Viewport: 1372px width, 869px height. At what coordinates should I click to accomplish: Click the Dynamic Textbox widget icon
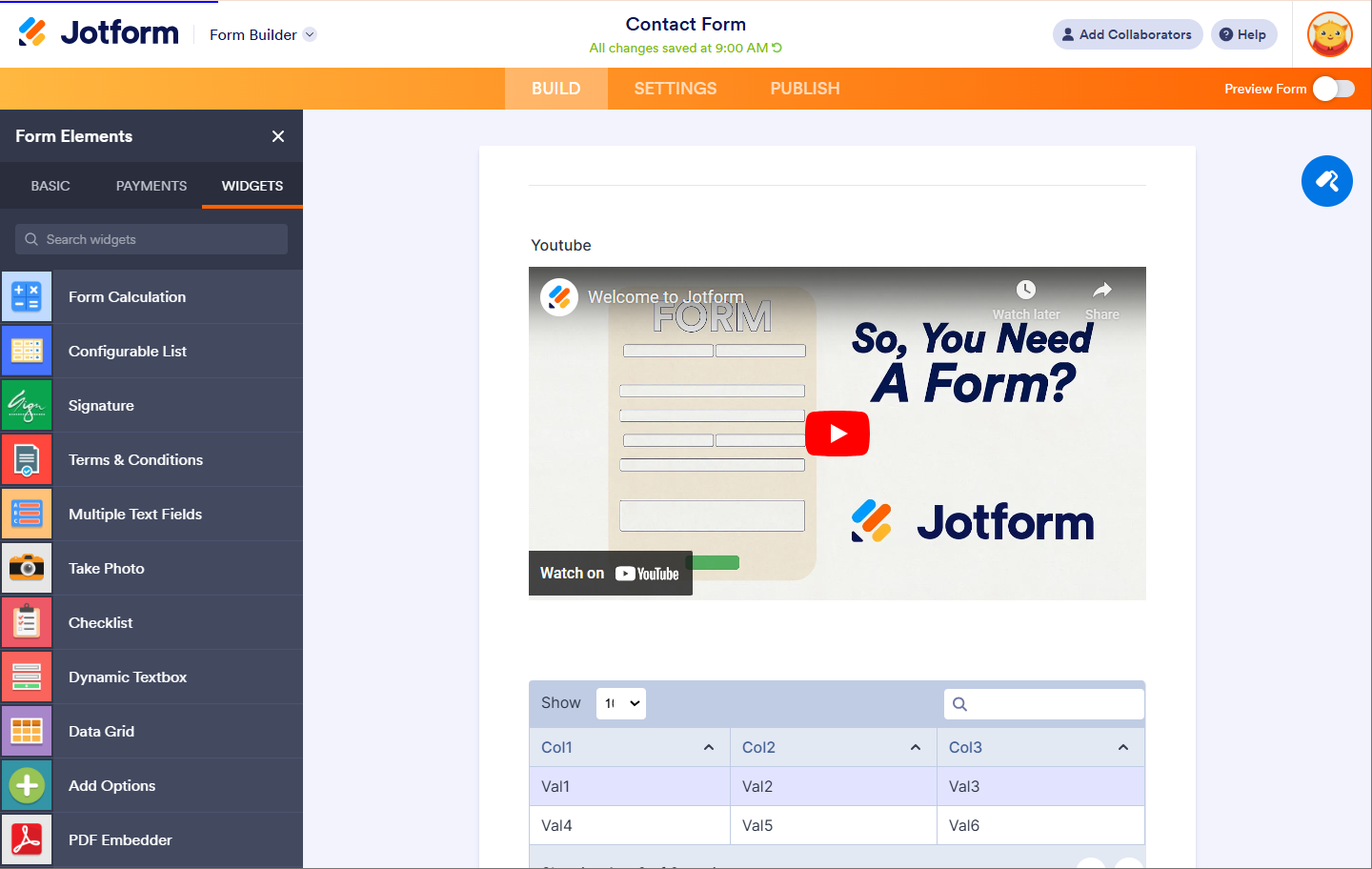click(27, 677)
